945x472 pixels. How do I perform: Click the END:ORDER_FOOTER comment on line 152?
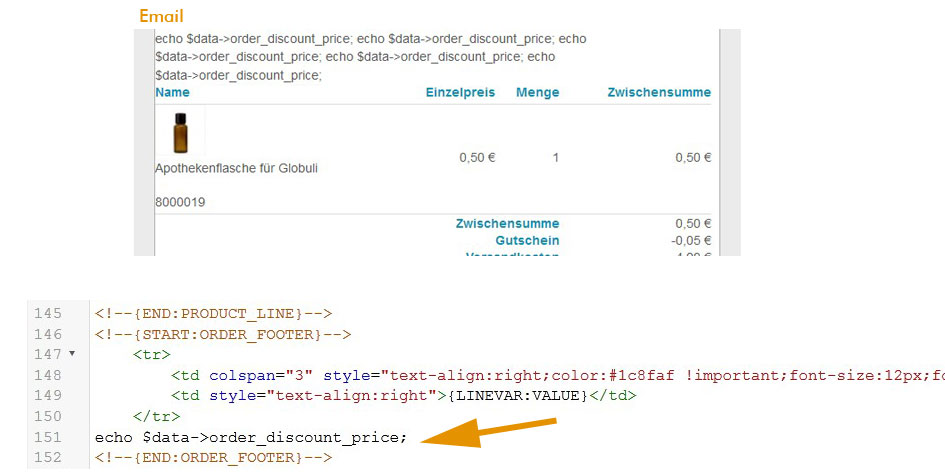[213, 458]
